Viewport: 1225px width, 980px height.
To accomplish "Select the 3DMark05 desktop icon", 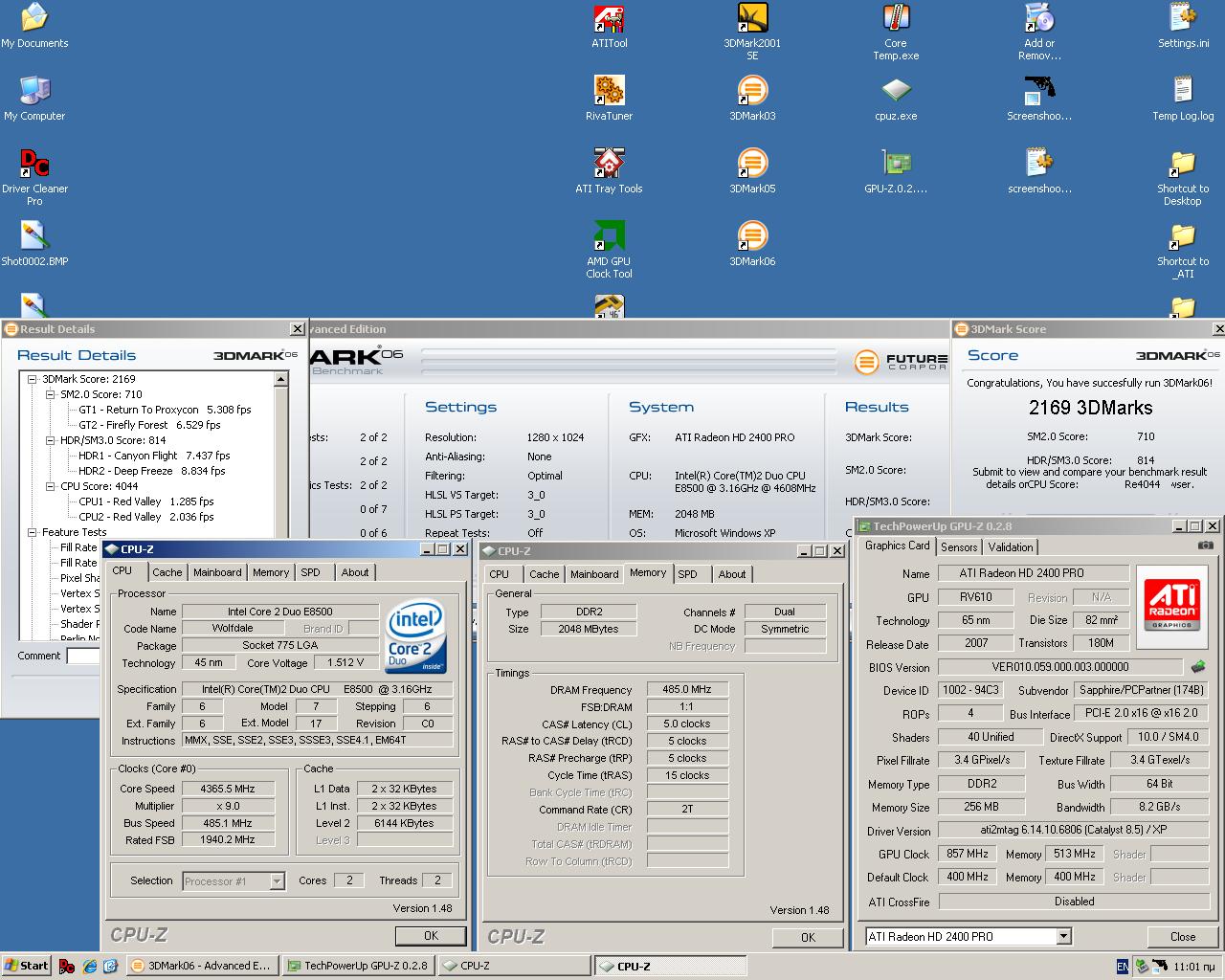I will (752, 171).
